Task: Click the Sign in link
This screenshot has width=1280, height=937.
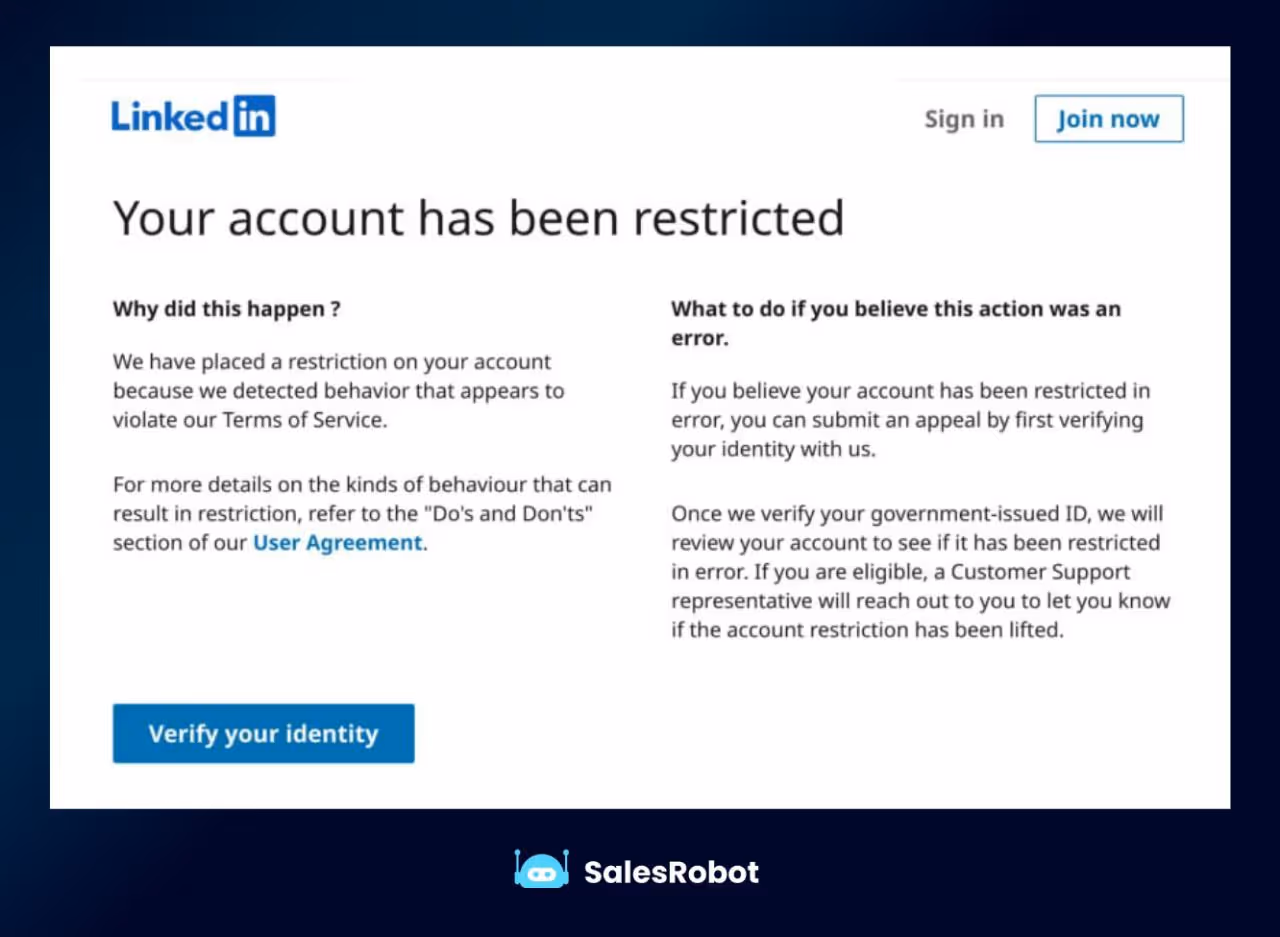Action: (963, 119)
